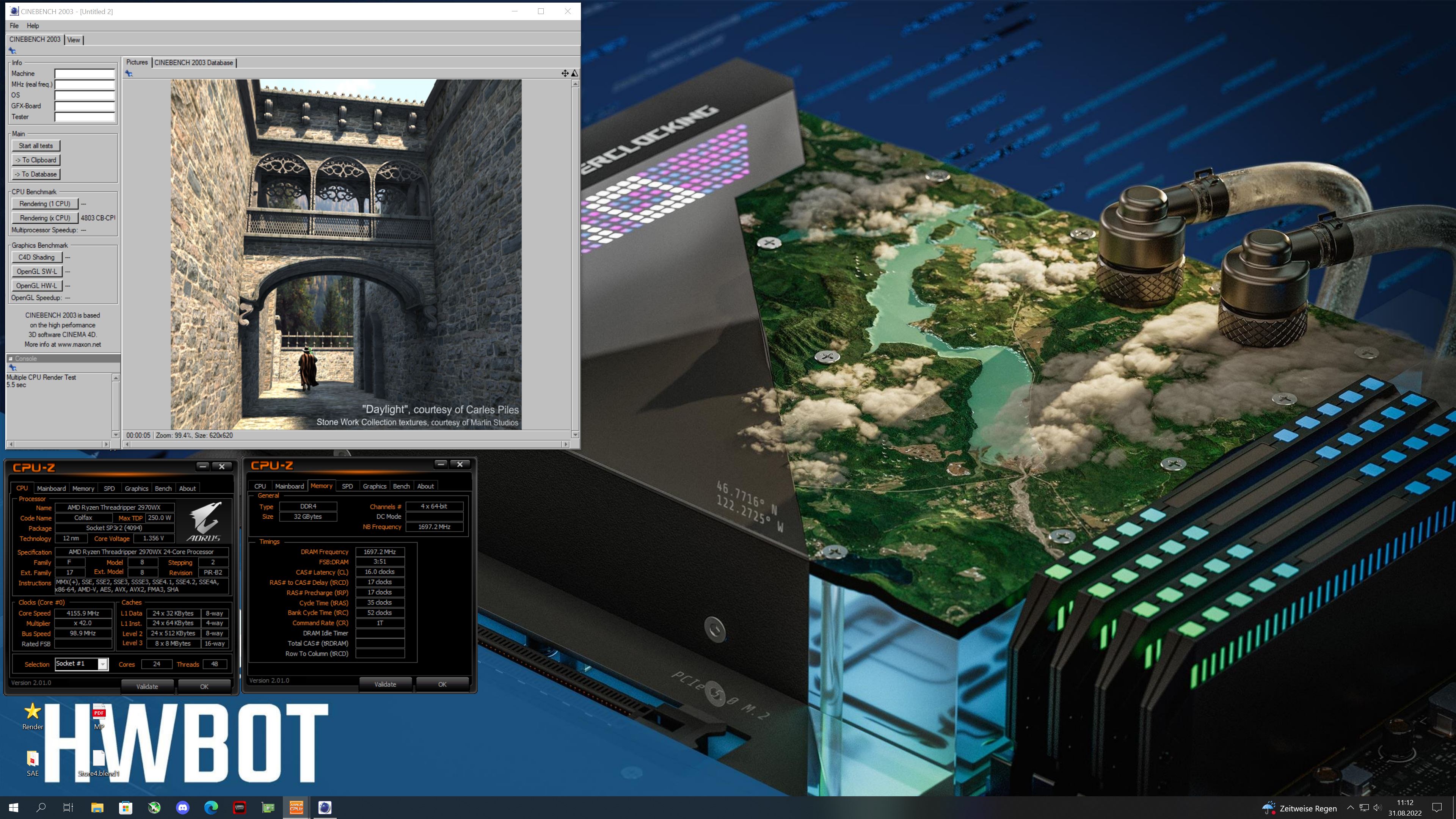Run the OpenGL HW-L test
The image size is (1456, 819).
pos(36,286)
